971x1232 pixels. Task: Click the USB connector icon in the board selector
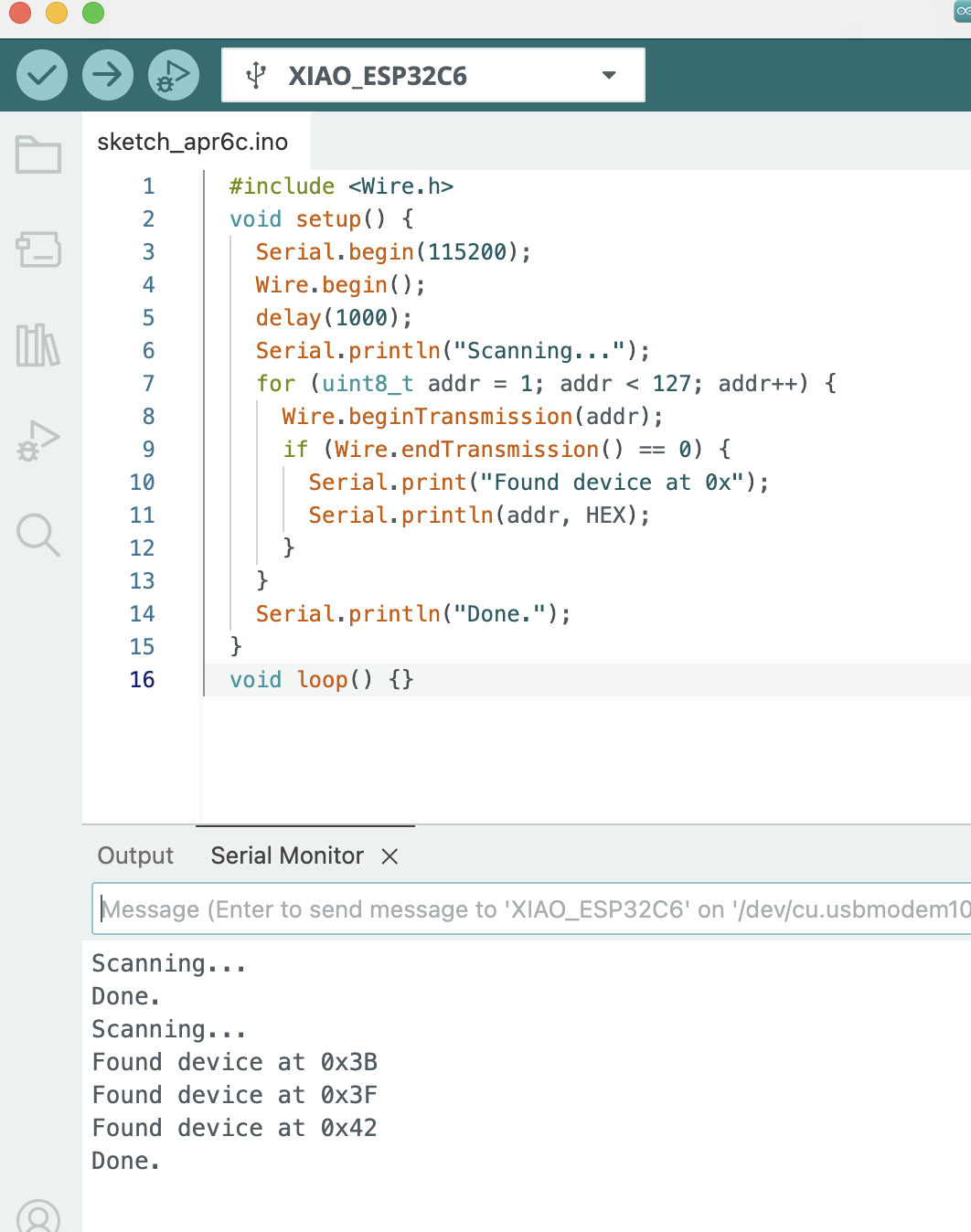pyautogui.click(x=257, y=74)
